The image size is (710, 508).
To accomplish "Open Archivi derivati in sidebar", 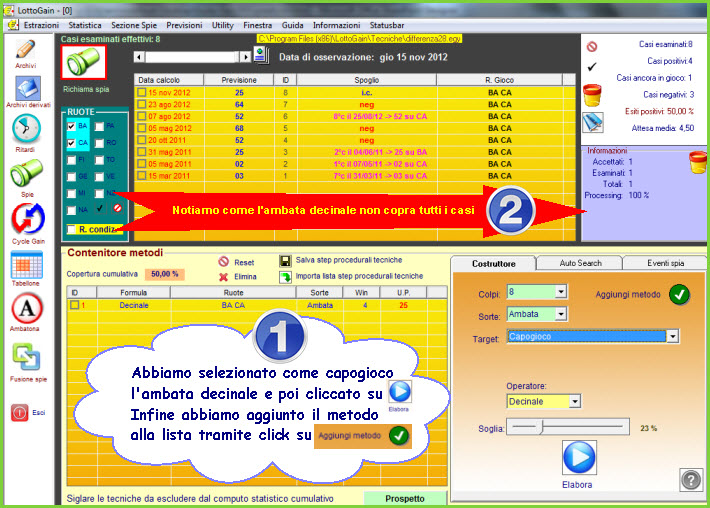I will point(28,88).
